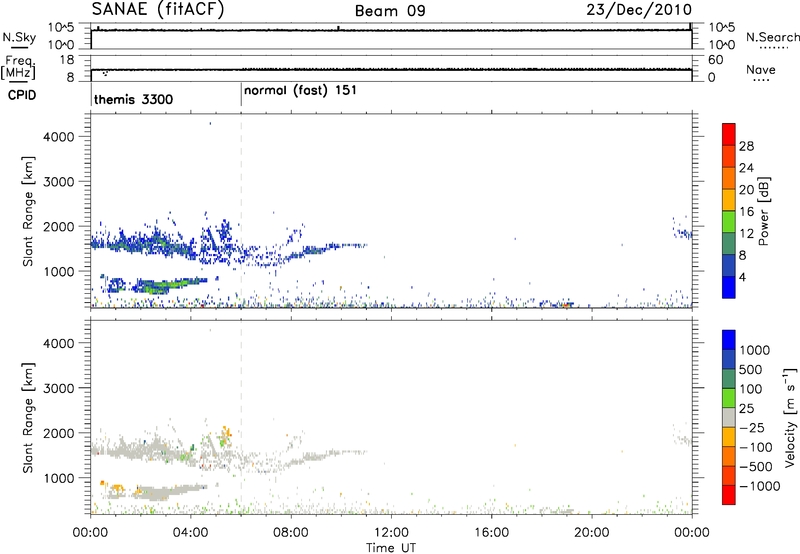Click the gray scatter band near 800 km in velocity panel
This screenshot has height=554, width=800.
coord(168,491)
